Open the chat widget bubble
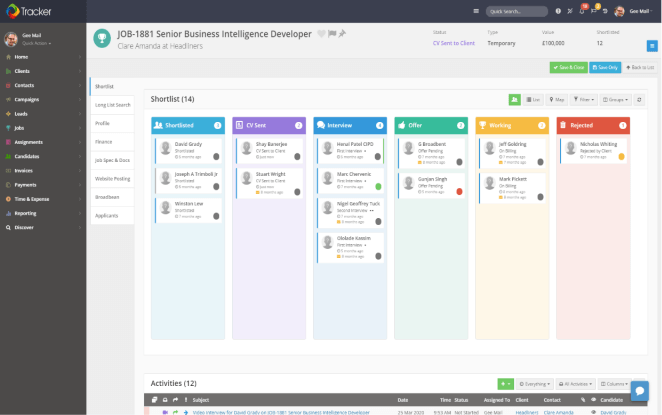The height and width of the screenshot is (415, 662). (x=639, y=390)
